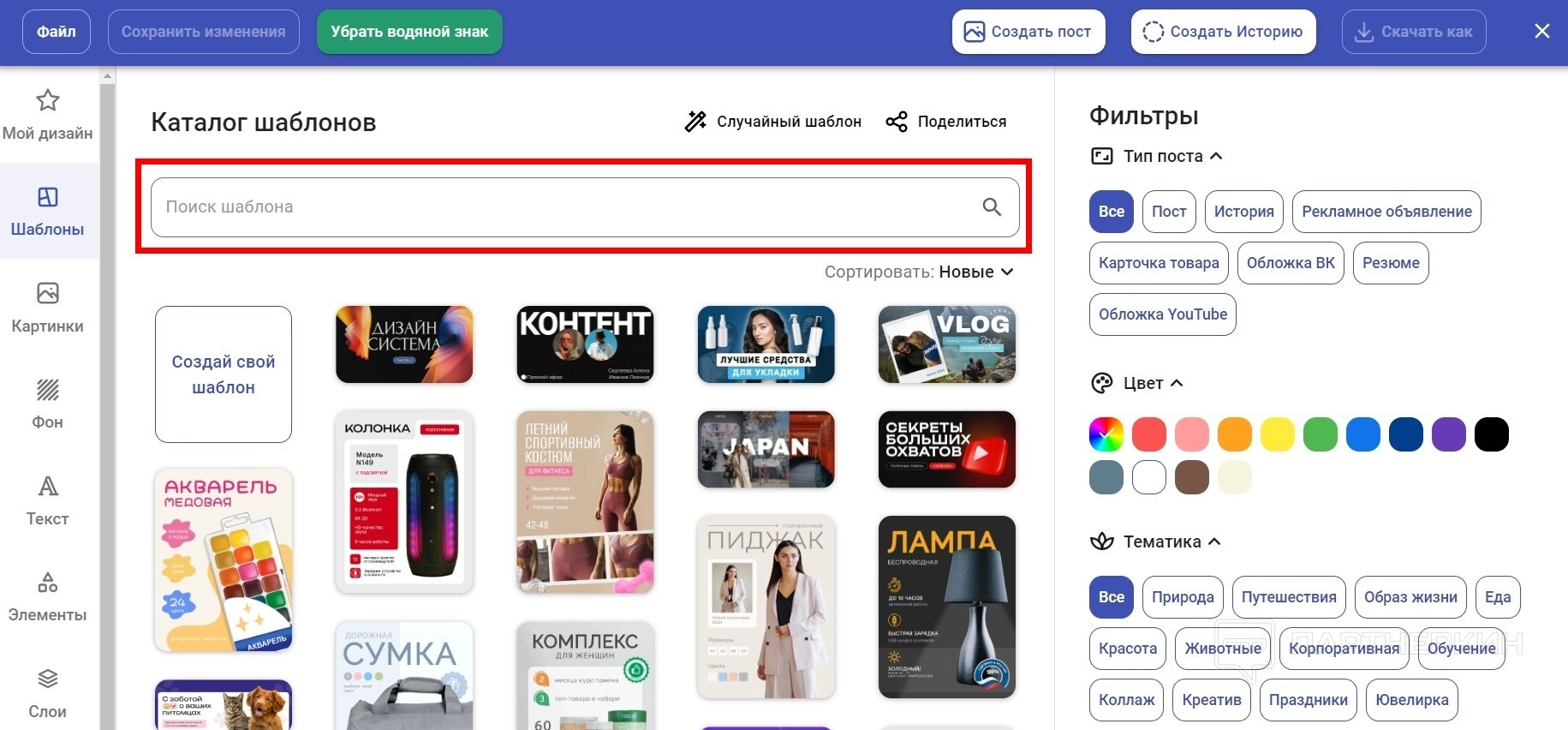This screenshot has height=730, width=1568.
Task: Select the Все theme filter
Action: pyautogui.click(x=1112, y=597)
